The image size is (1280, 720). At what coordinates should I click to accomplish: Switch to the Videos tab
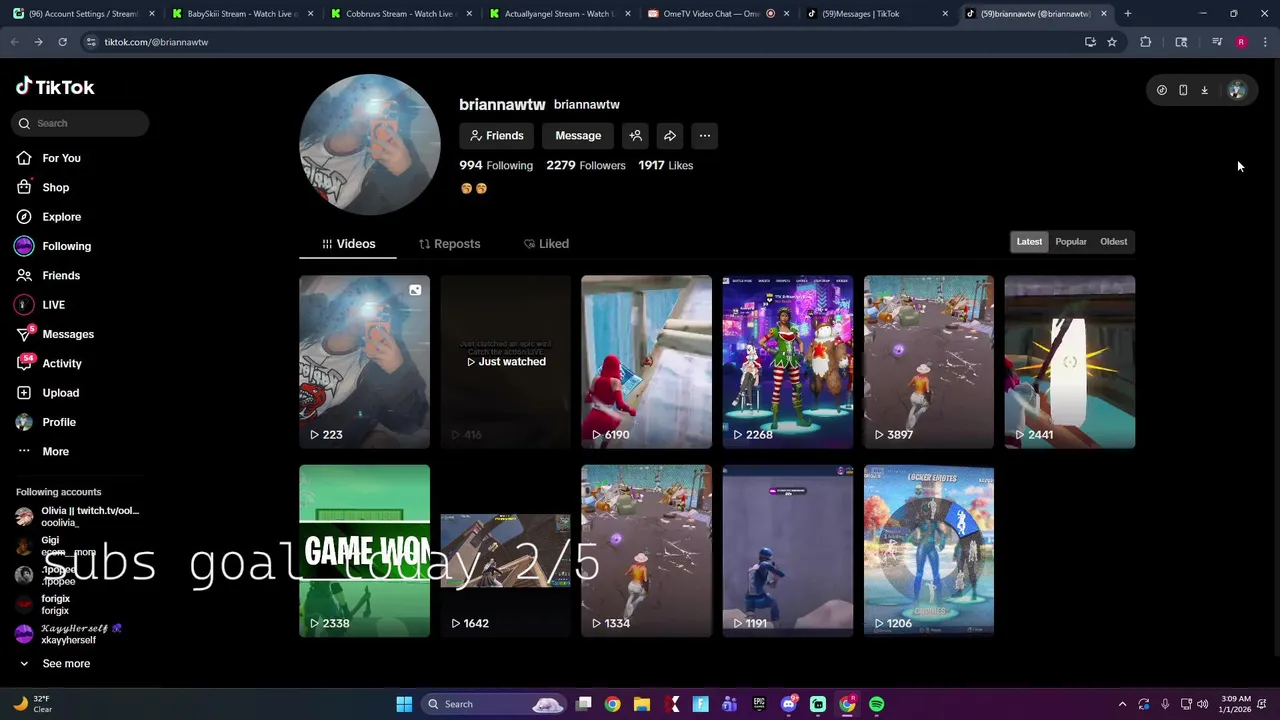348,244
